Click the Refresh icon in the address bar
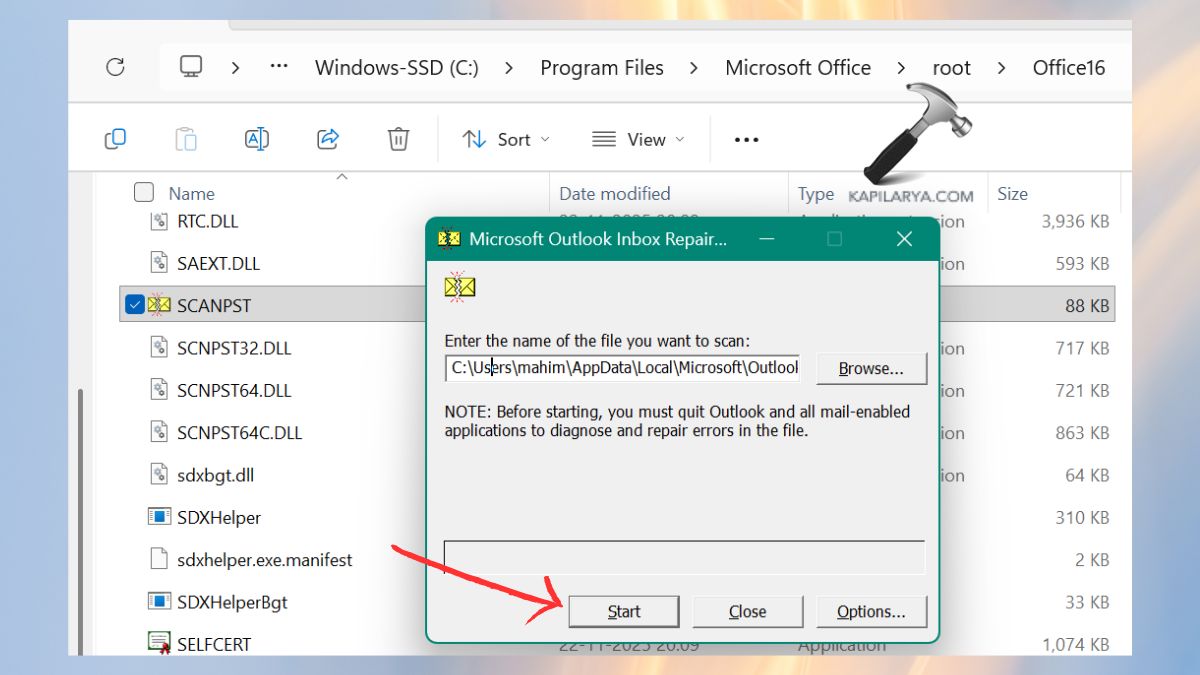Screen dimensions: 1200x675 click(116, 66)
